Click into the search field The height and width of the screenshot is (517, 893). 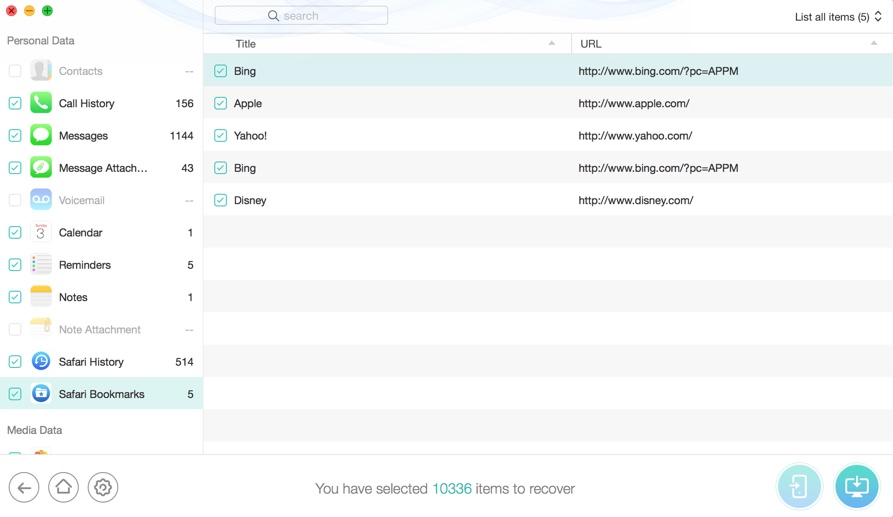click(x=301, y=15)
